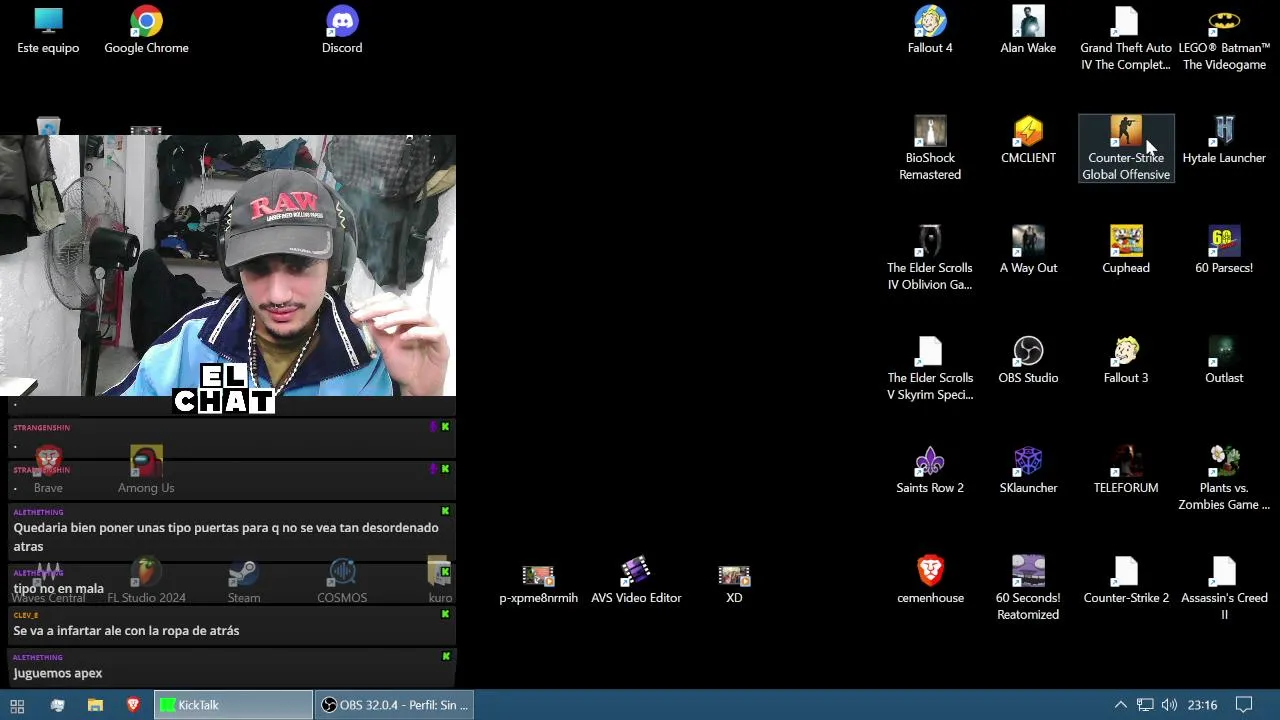Open the Discord desktop shortcut
Image resolution: width=1280 pixels, height=720 pixels.
(342, 31)
